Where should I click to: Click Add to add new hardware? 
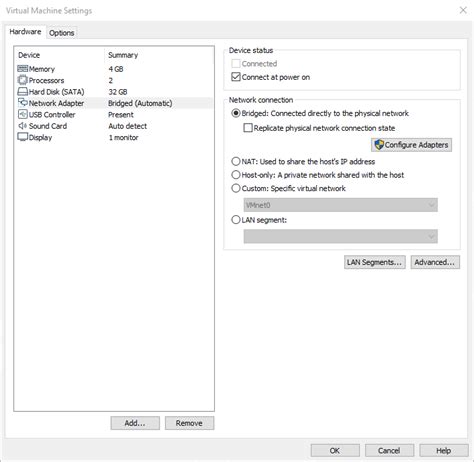(135, 423)
